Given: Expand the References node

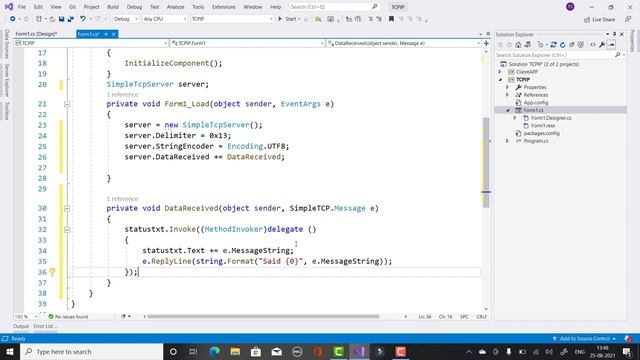Looking at the screenshot, I should click(508, 95).
